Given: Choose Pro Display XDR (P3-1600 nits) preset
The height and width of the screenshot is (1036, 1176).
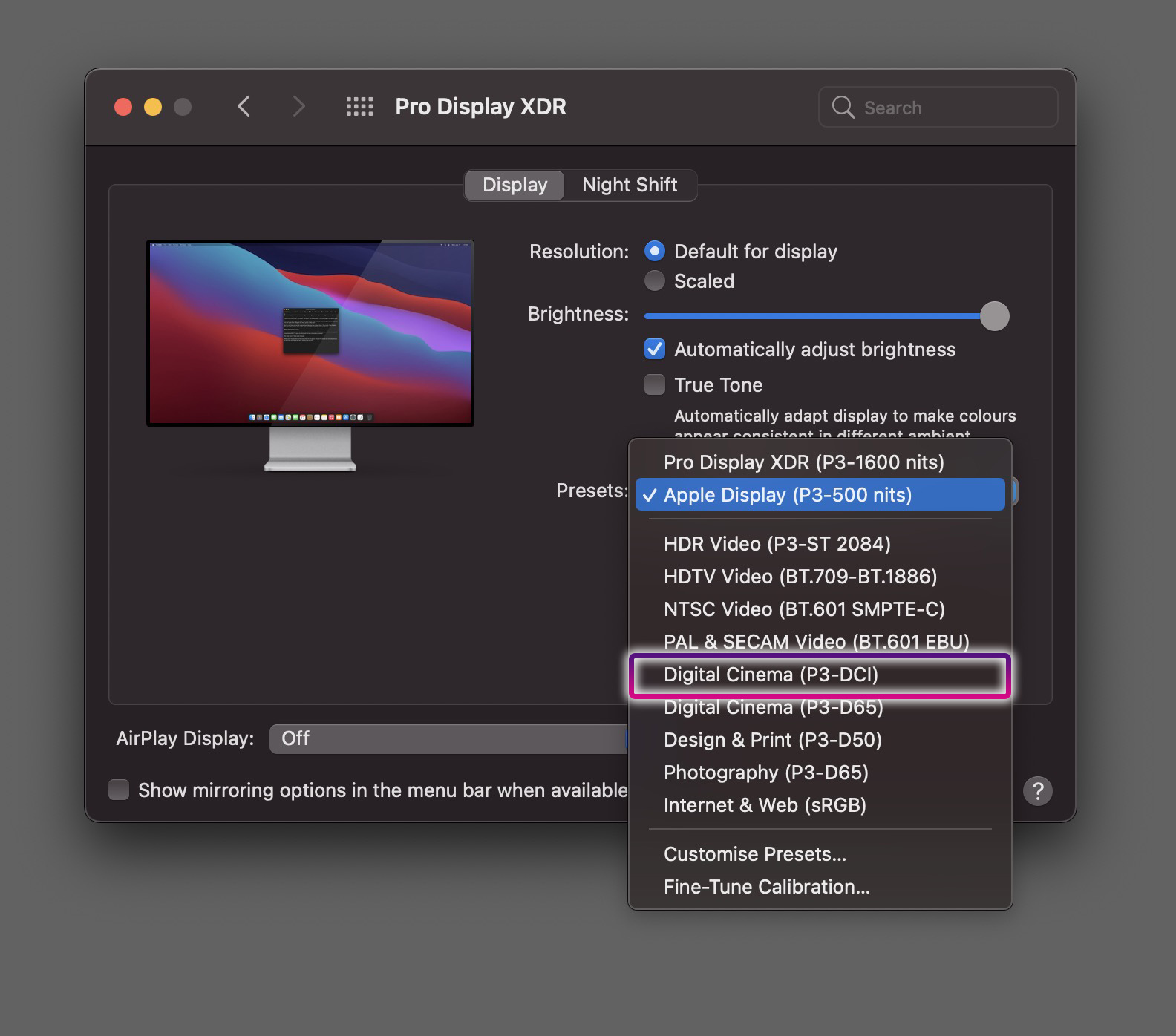Looking at the screenshot, I should (820, 462).
